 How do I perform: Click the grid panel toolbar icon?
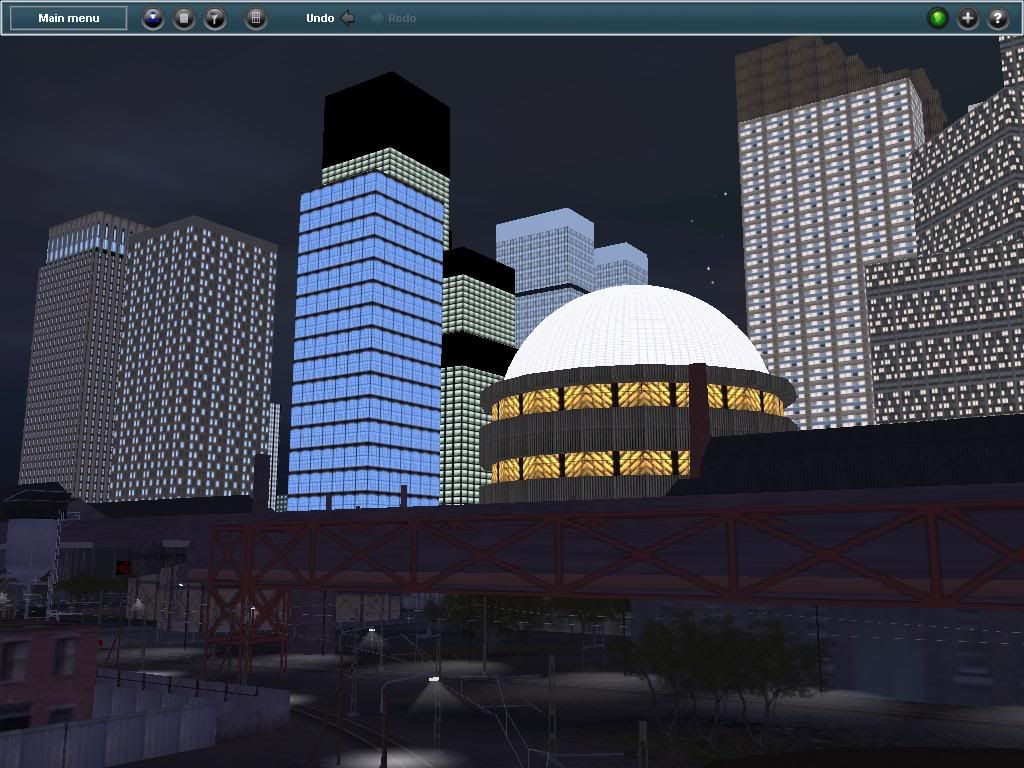[256, 18]
